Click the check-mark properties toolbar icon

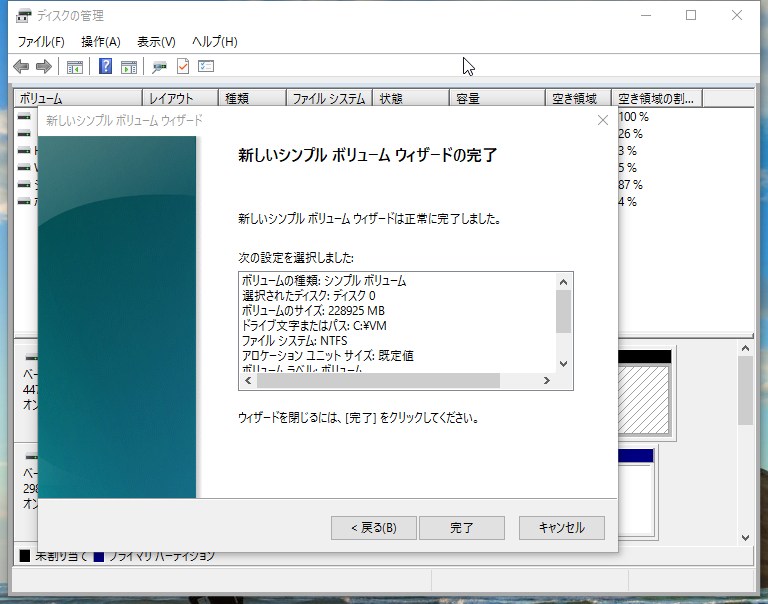(183, 66)
